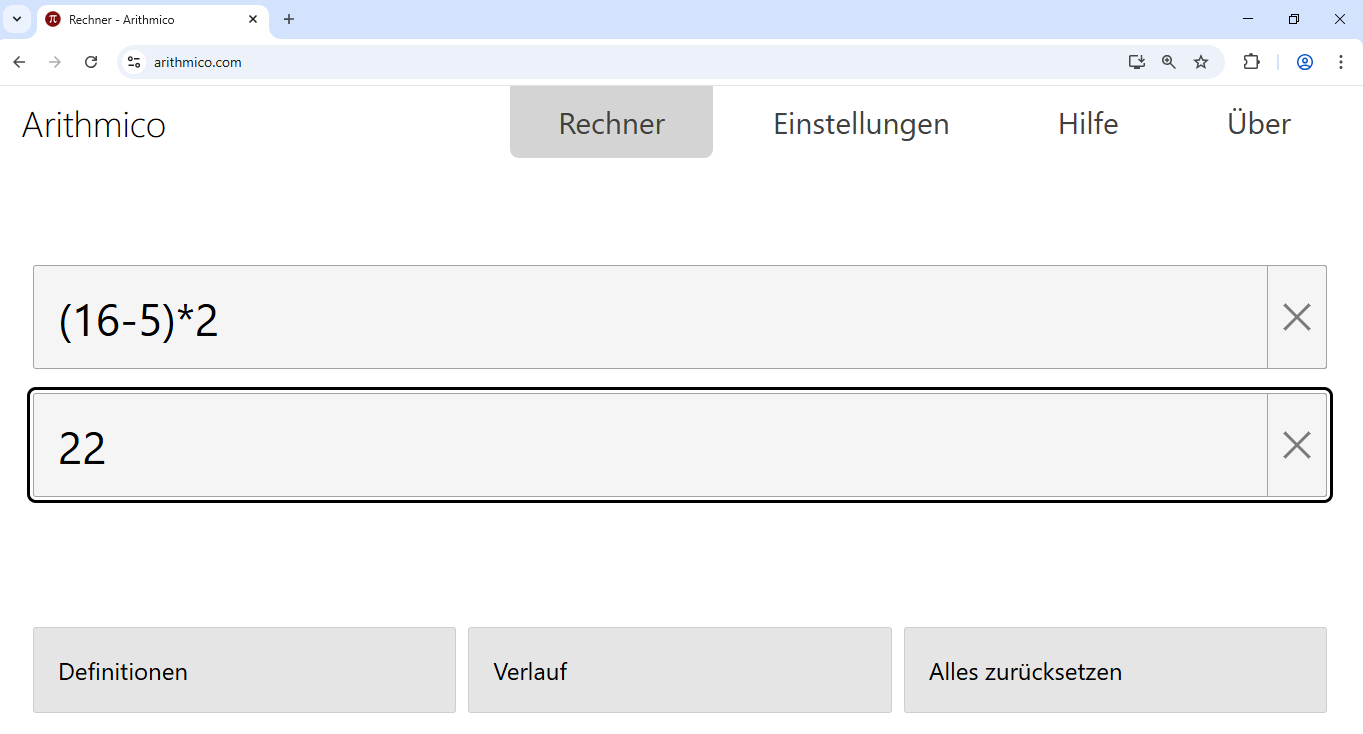Open the Chrome three-dot menu

pyautogui.click(x=1341, y=62)
